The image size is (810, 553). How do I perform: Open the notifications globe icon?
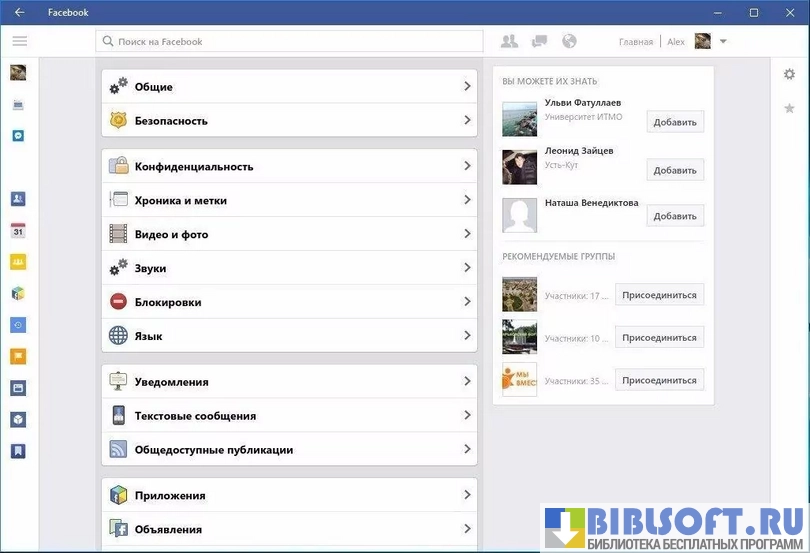[569, 41]
